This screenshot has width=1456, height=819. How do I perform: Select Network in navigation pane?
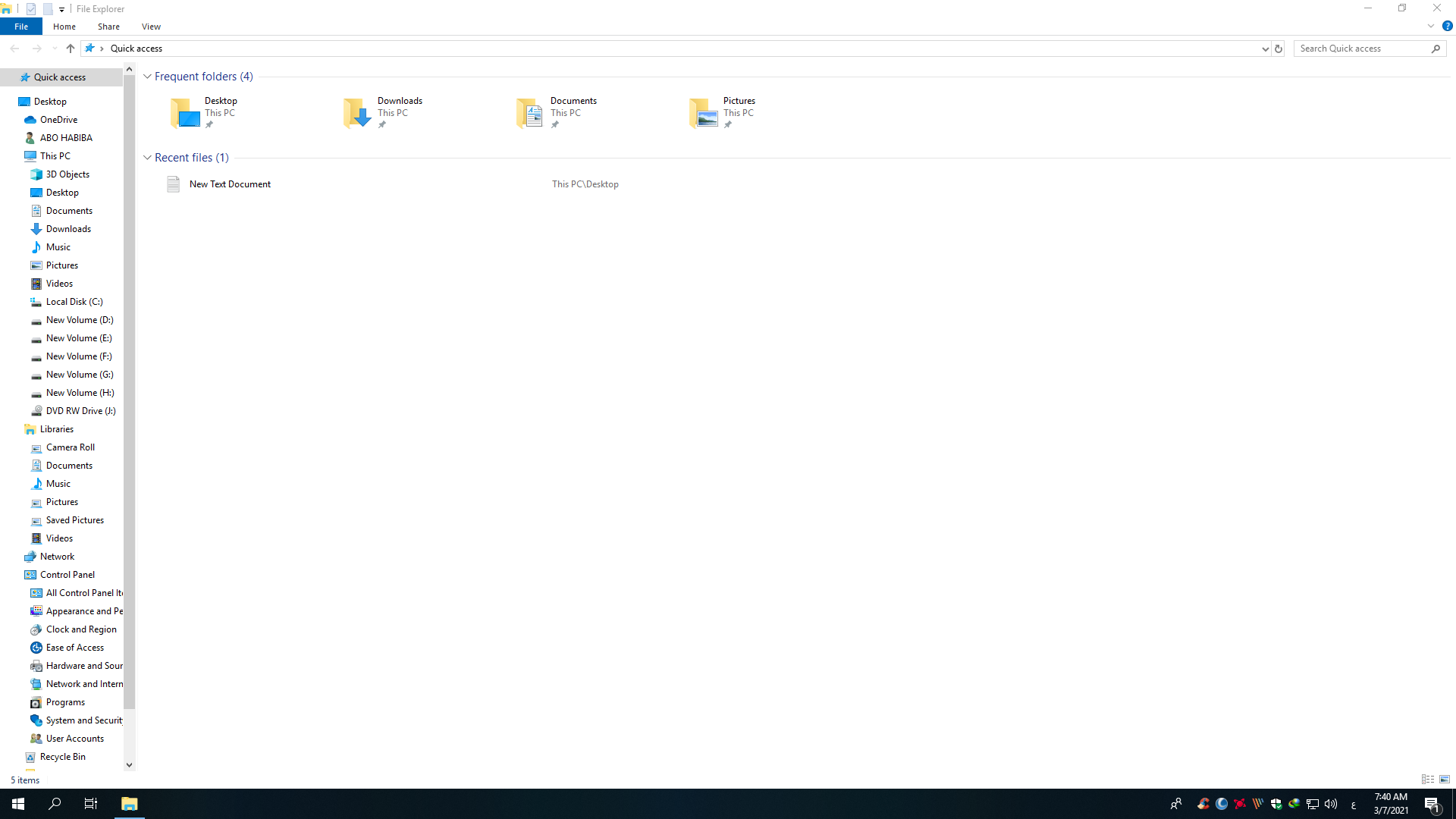(57, 557)
